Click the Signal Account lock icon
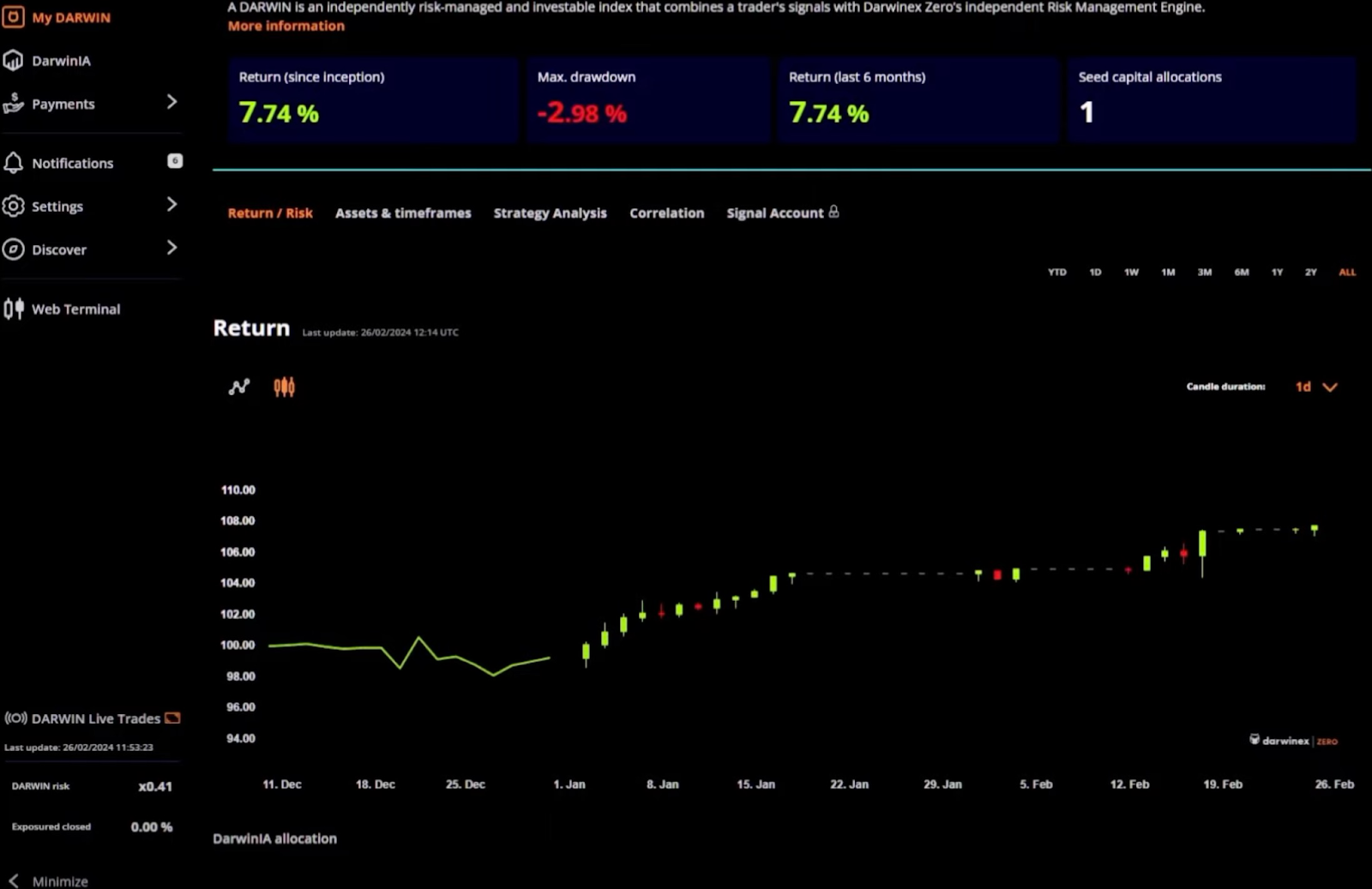Viewport: 1372px width, 889px height. [833, 212]
